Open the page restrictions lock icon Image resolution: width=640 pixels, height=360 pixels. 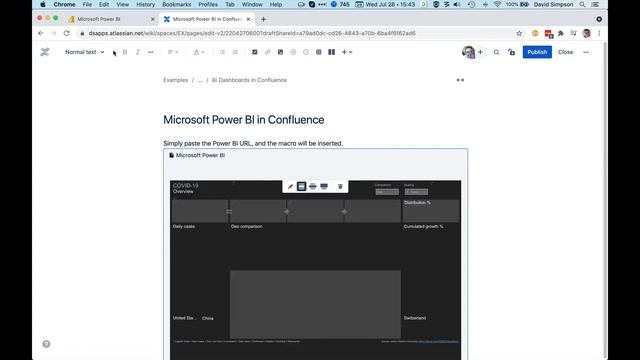(x=511, y=52)
